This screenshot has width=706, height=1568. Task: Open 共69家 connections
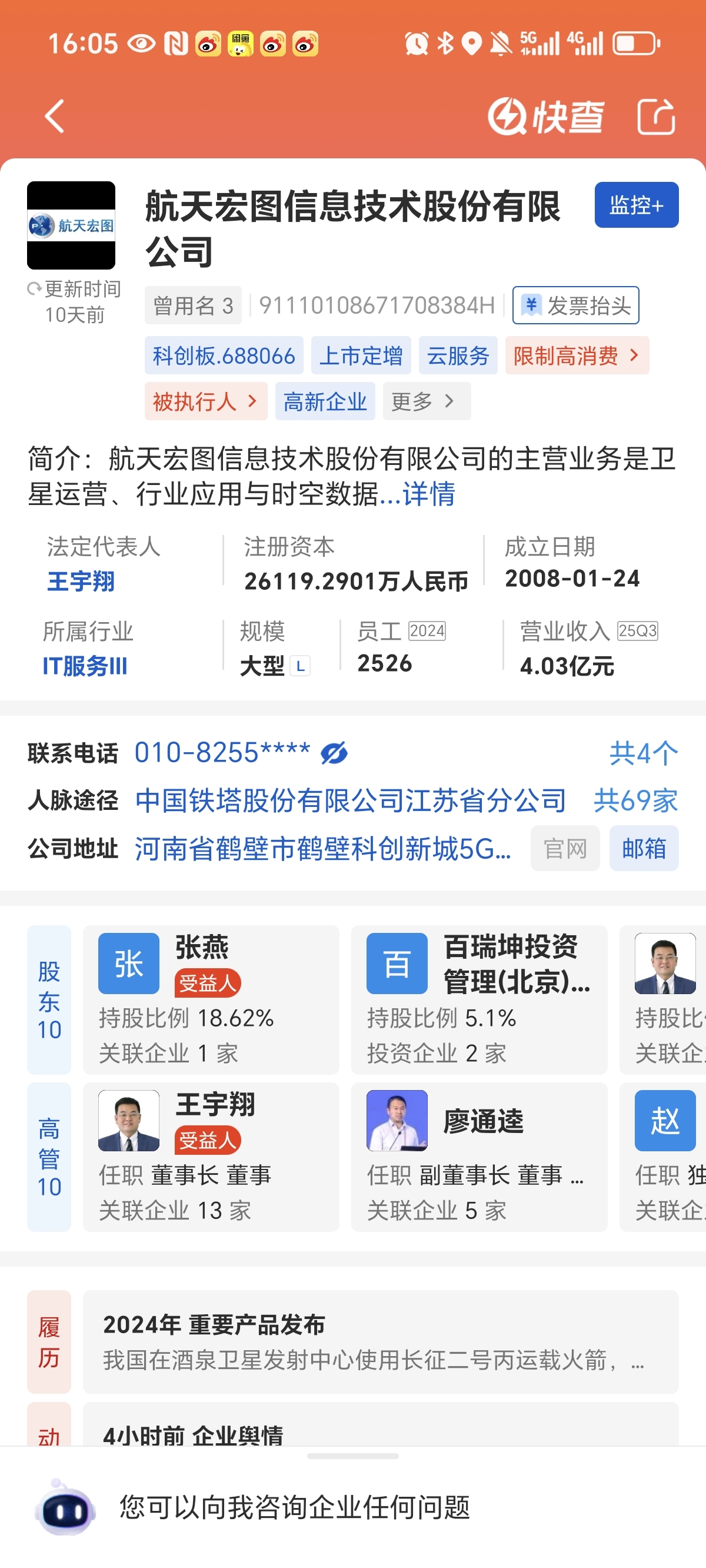(635, 800)
